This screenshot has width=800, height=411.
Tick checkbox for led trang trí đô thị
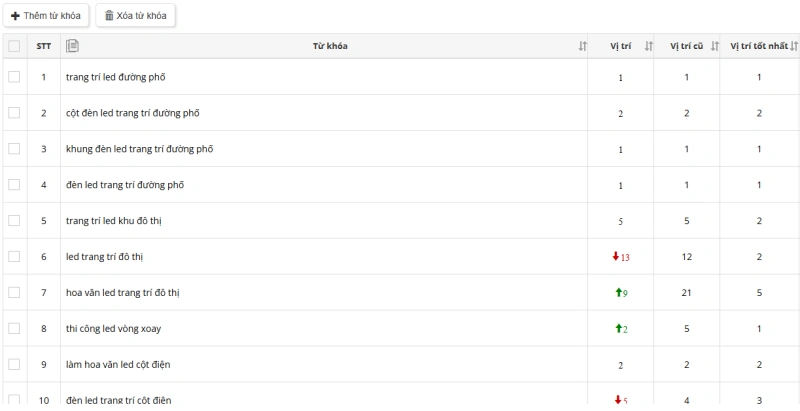(14, 257)
